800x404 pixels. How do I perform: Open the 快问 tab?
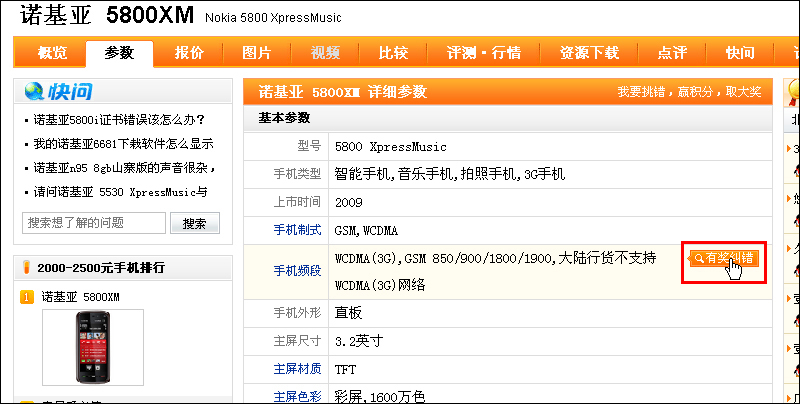[740, 53]
